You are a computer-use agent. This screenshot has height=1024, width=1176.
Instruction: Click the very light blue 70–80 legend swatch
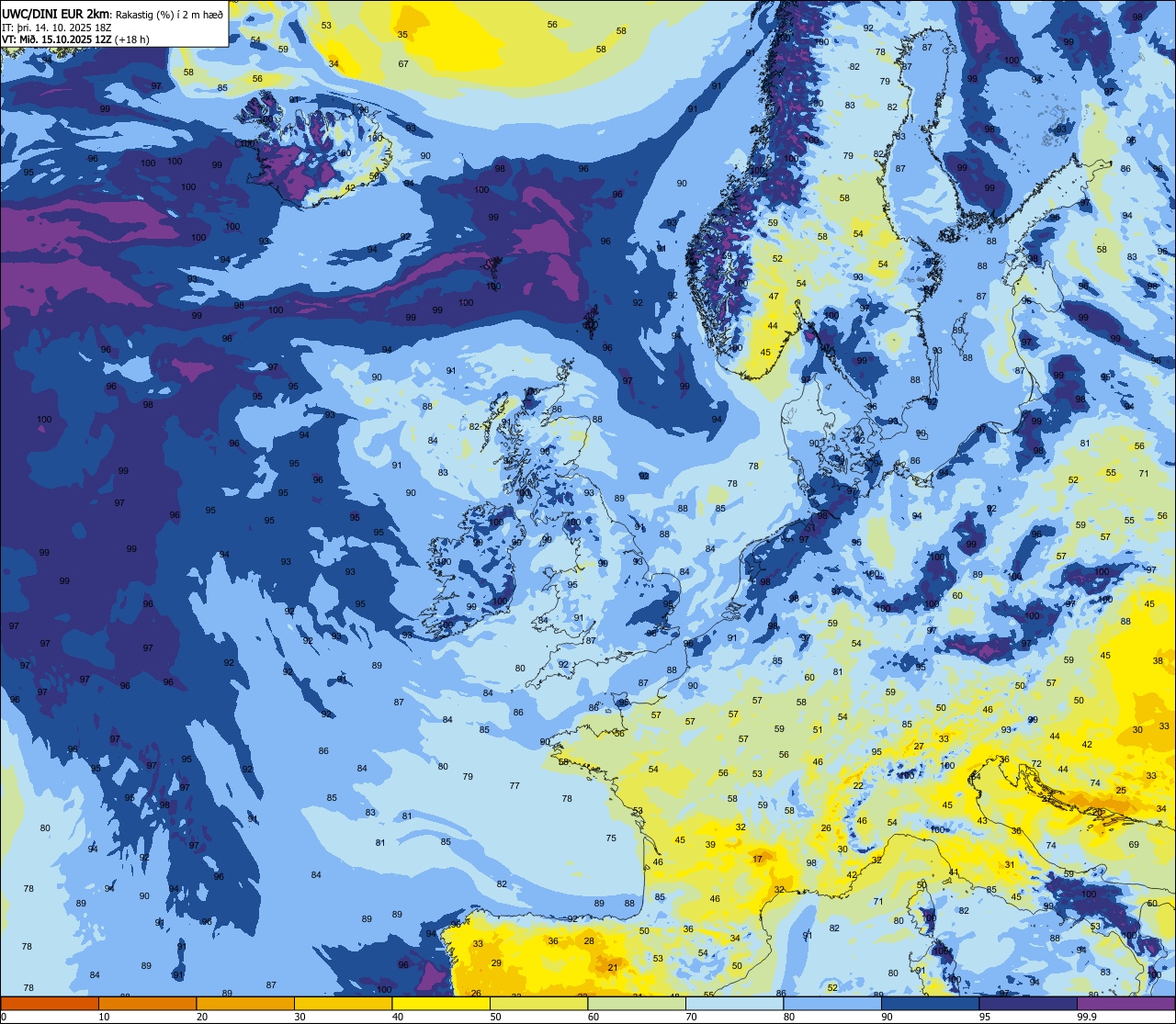(x=734, y=1003)
